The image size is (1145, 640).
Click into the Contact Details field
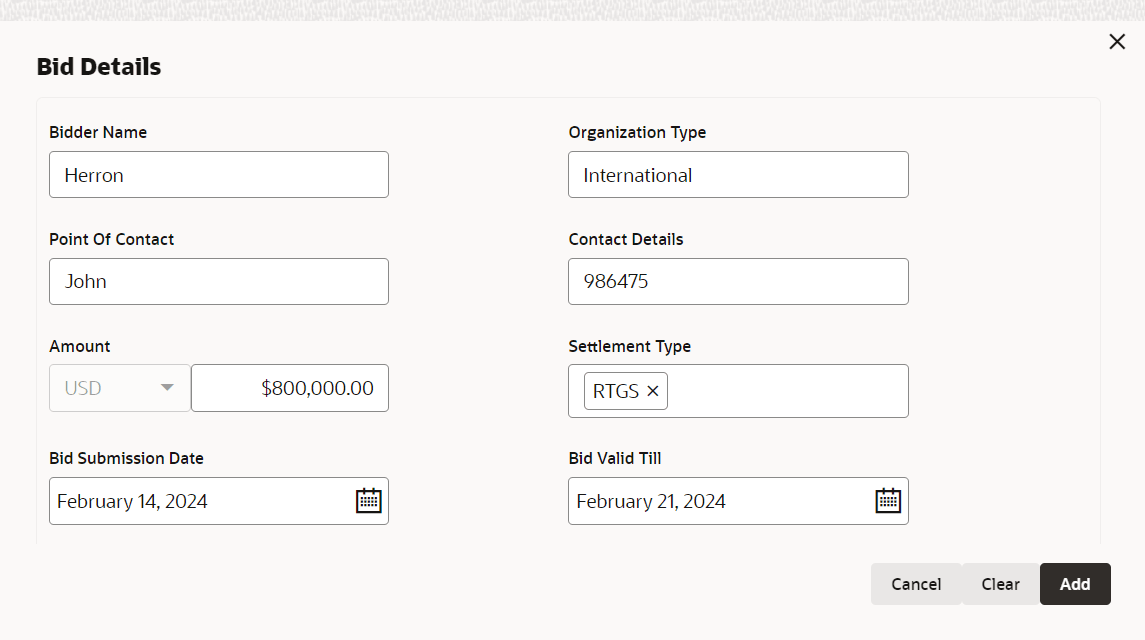738,282
